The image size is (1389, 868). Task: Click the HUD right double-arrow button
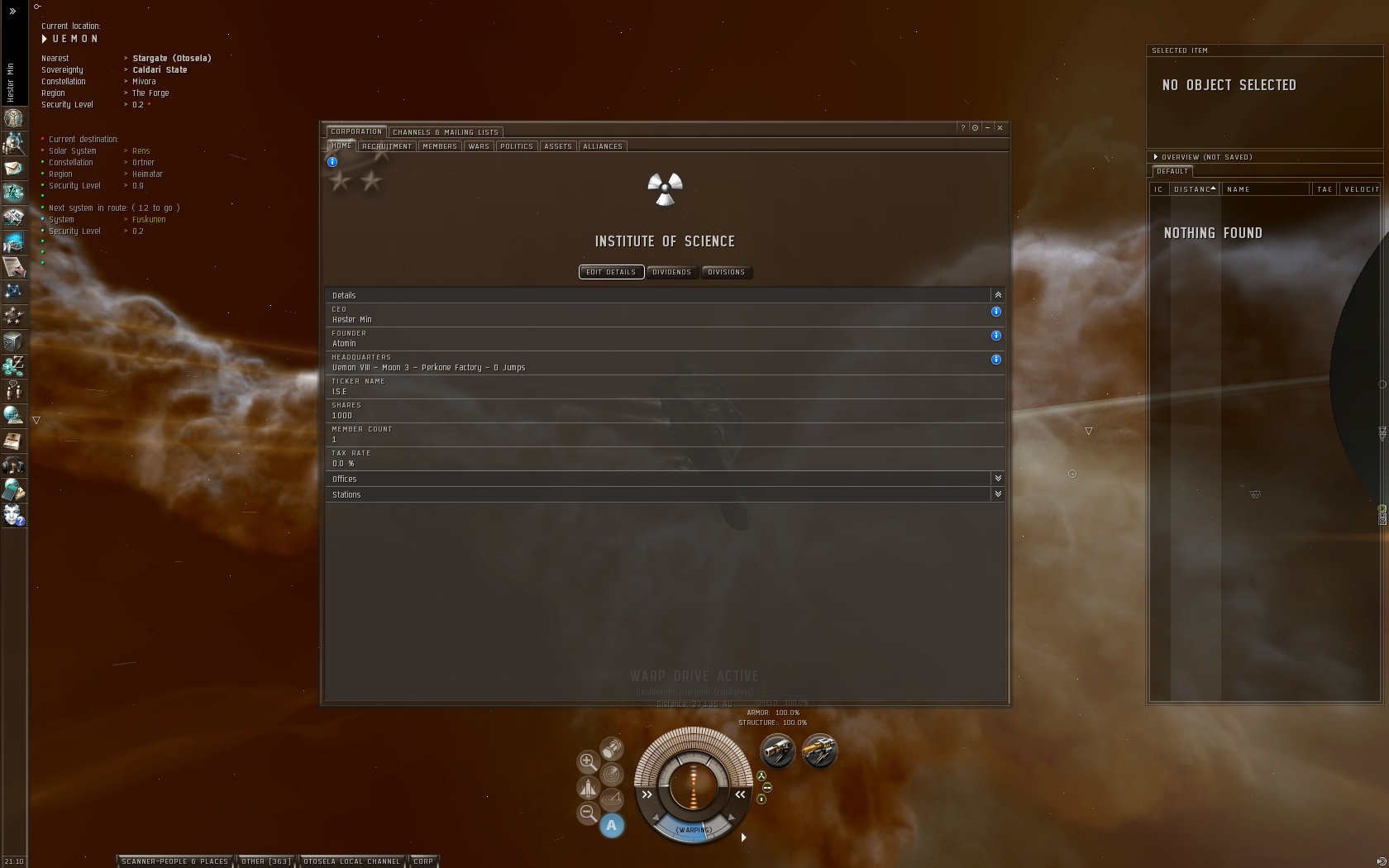(x=740, y=794)
